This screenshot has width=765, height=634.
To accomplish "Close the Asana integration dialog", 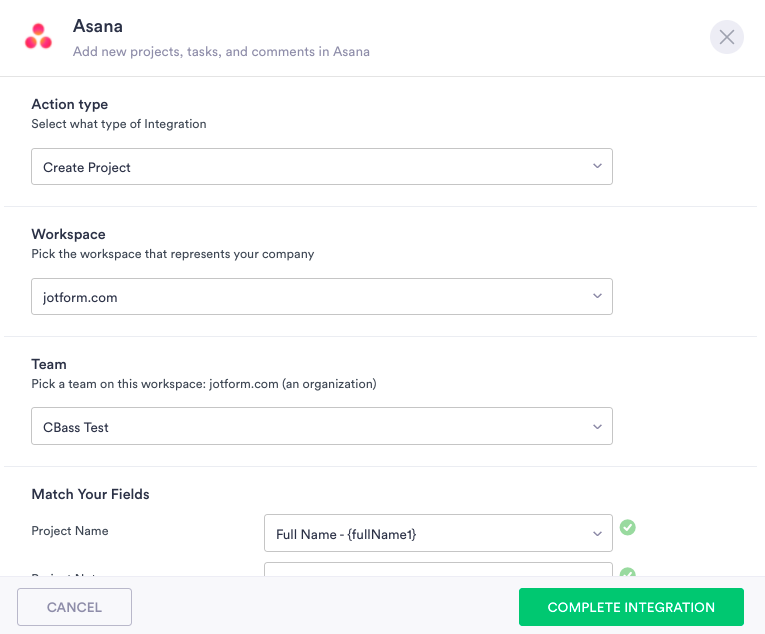I will point(727,37).
